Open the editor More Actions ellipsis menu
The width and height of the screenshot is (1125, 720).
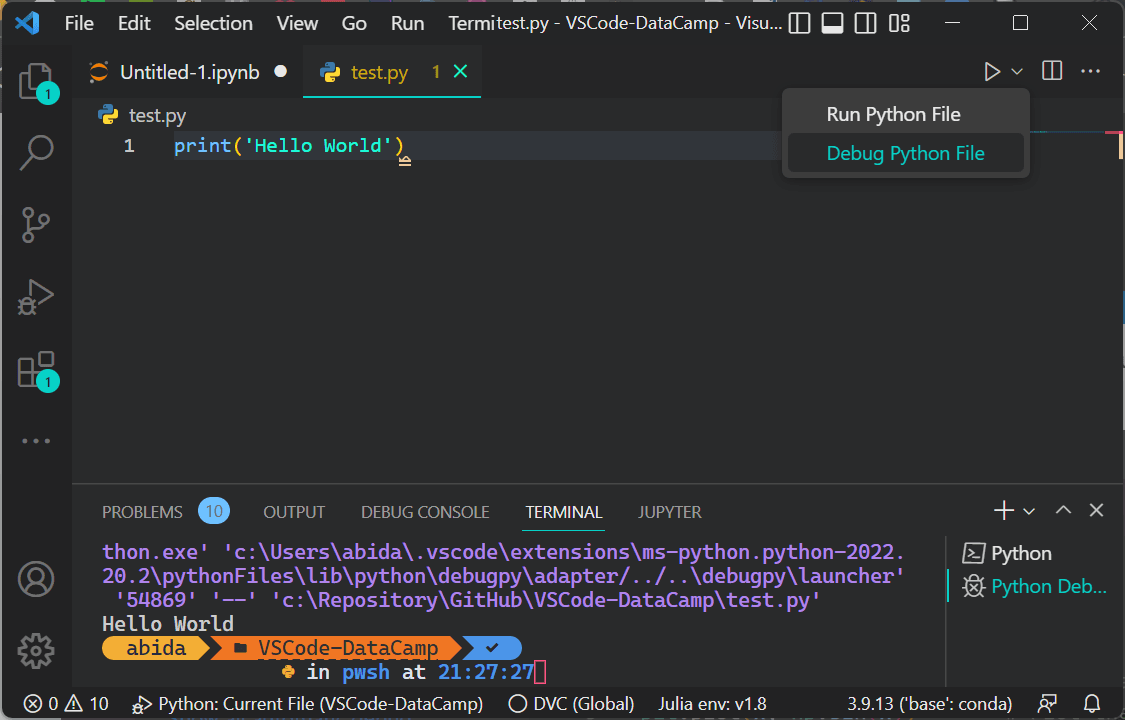[1091, 71]
